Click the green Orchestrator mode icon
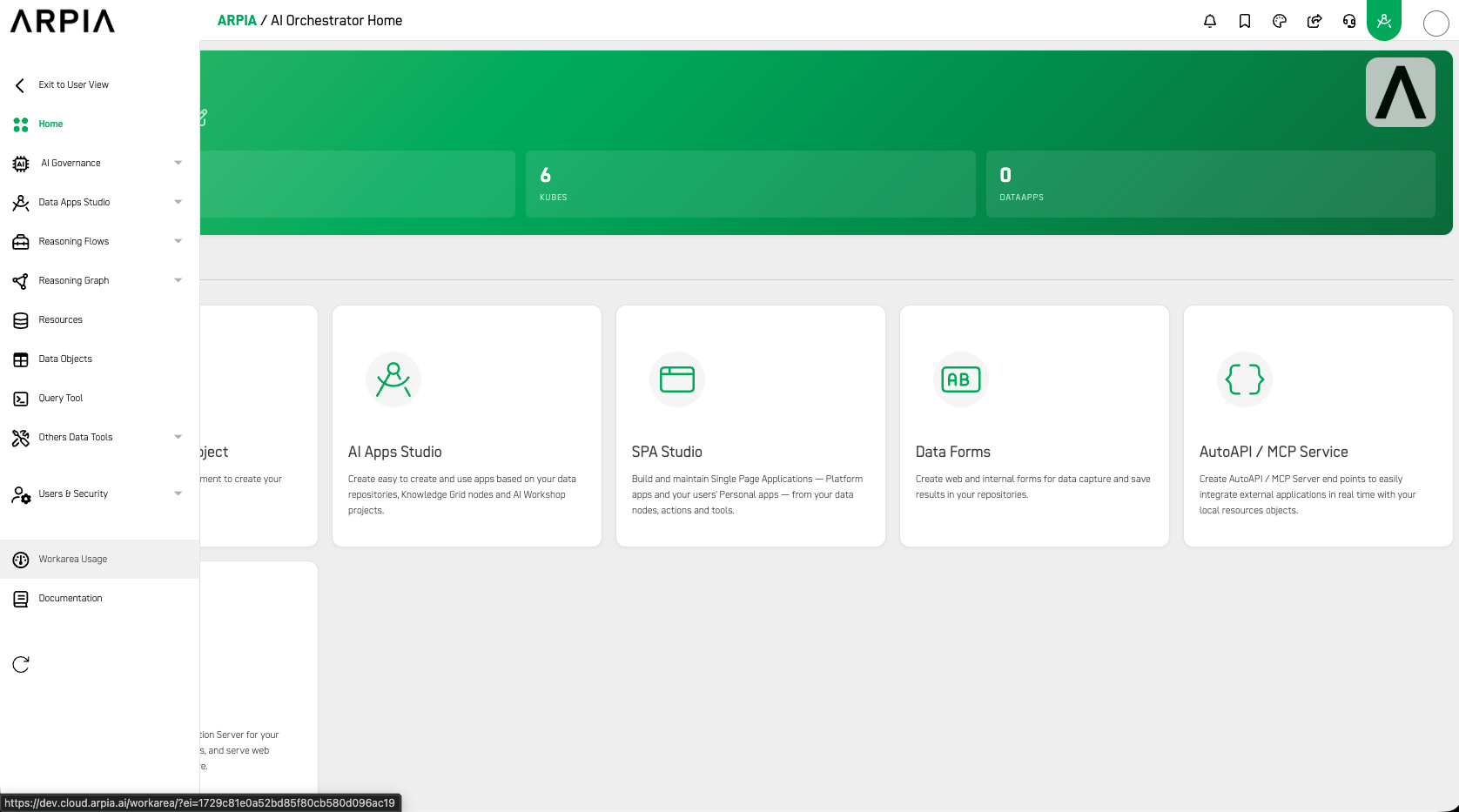The width and height of the screenshot is (1459, 812). coord(1384,20)
